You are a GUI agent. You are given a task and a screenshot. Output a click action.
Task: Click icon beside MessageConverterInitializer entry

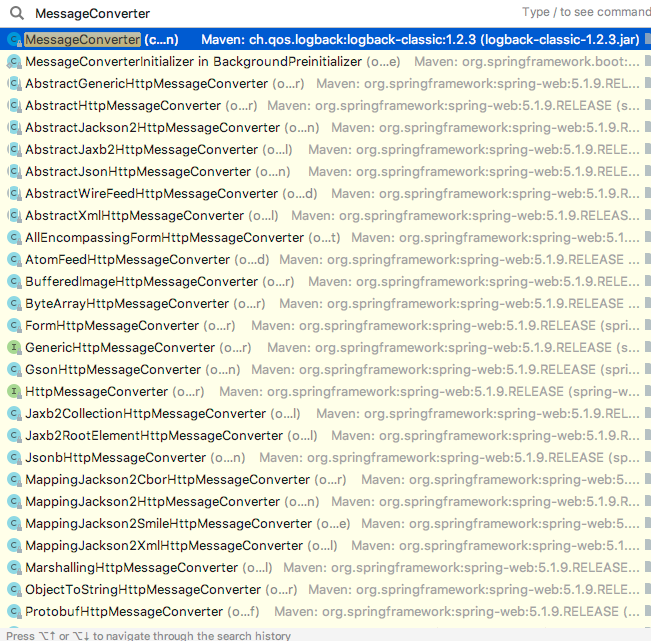(15, 62)
